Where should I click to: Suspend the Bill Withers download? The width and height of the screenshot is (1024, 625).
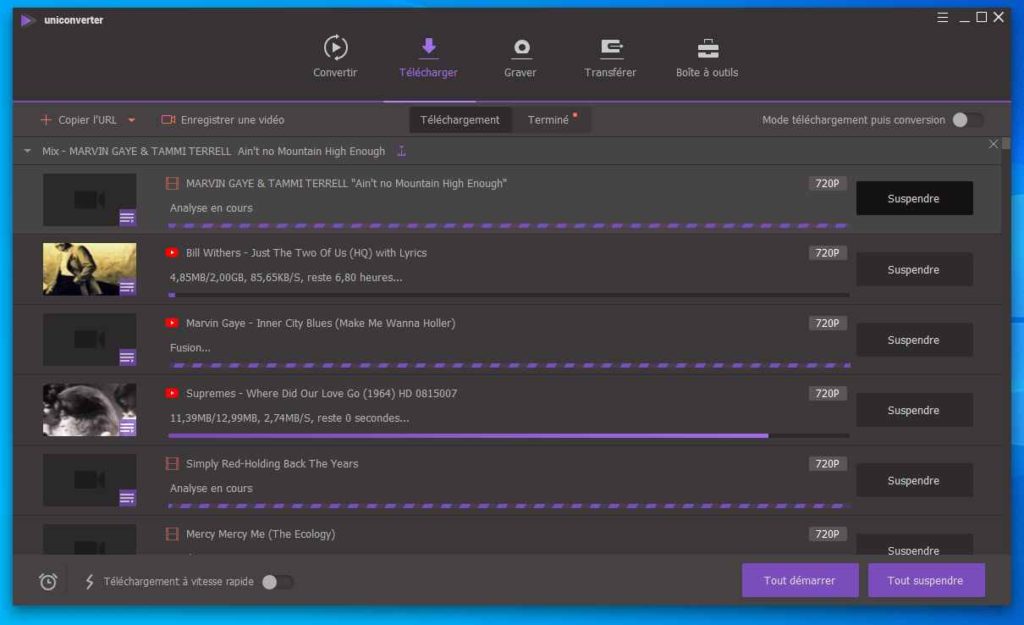point(914,270)
